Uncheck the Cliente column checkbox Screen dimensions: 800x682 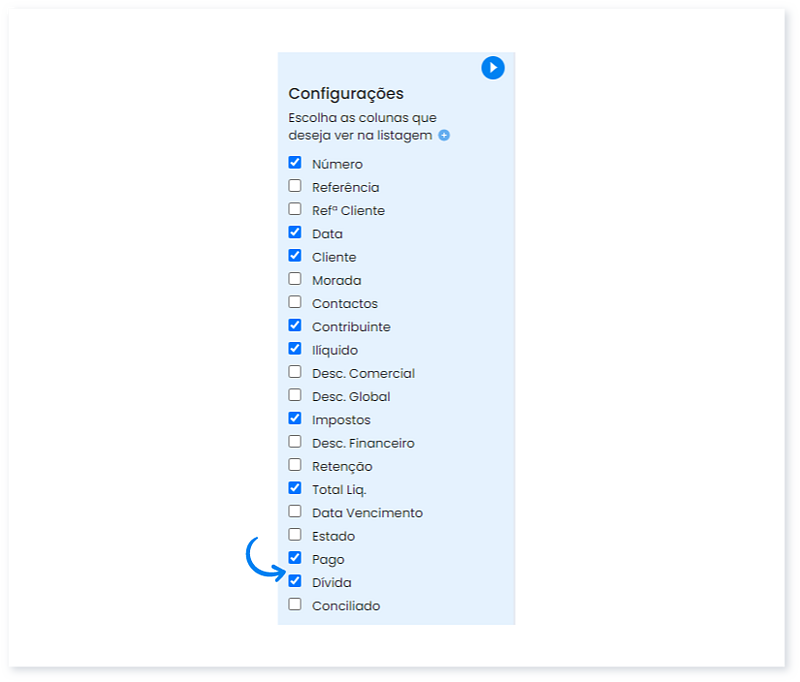tap(295, 255)
